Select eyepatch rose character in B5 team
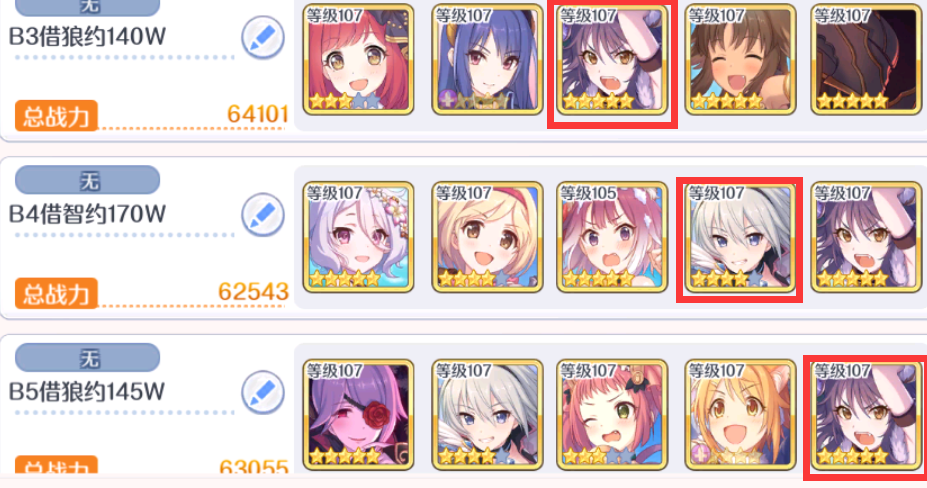Image resolution: width=927 pixels, height=488 pixels. (x=358, y=414)
